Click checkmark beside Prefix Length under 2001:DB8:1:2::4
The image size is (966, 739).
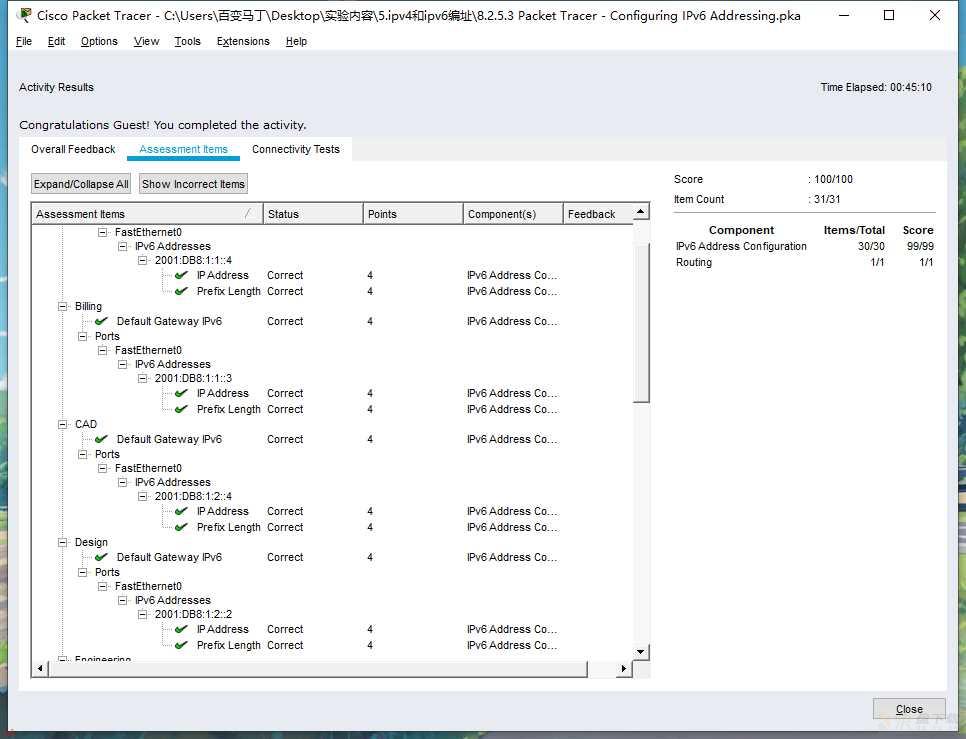pos(181,527)
